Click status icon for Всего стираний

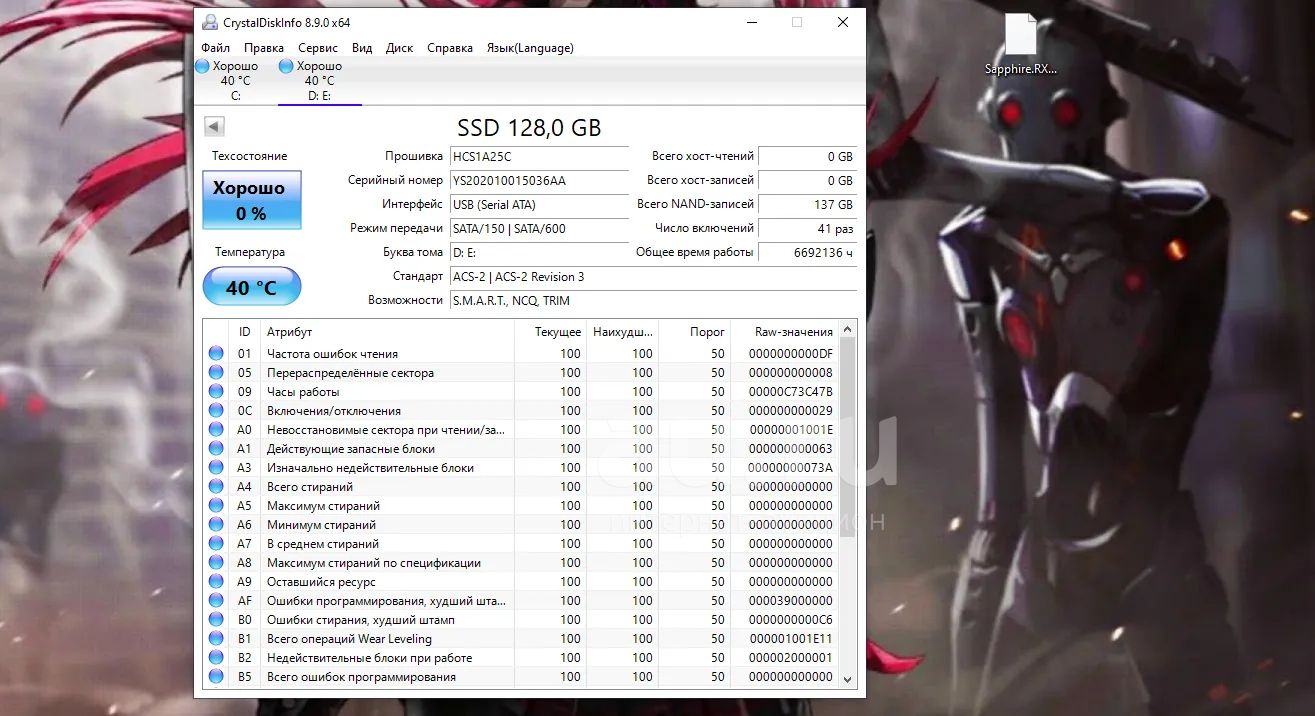pos(216,486)
